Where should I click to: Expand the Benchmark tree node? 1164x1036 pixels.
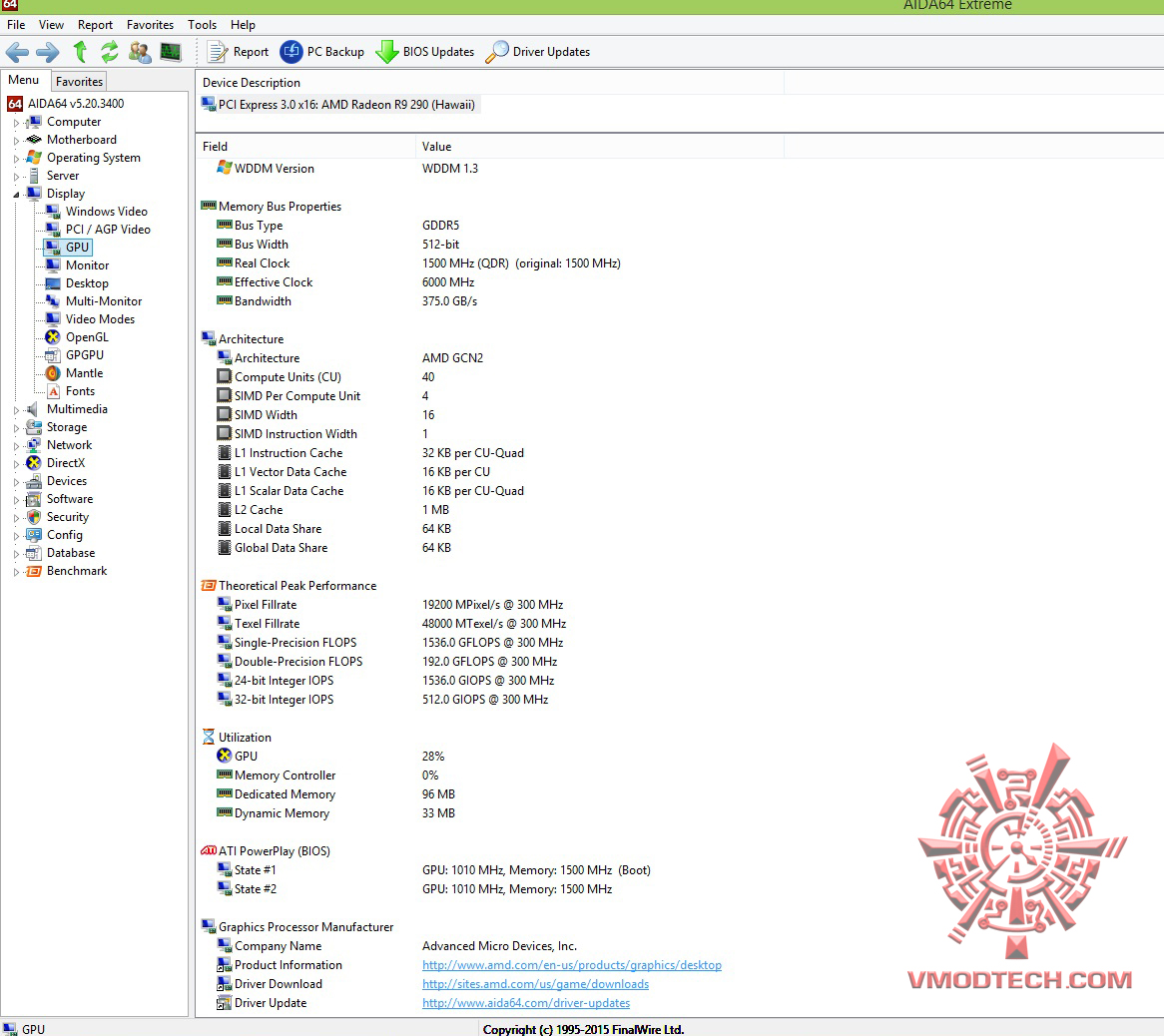click(x=16, y=572)
